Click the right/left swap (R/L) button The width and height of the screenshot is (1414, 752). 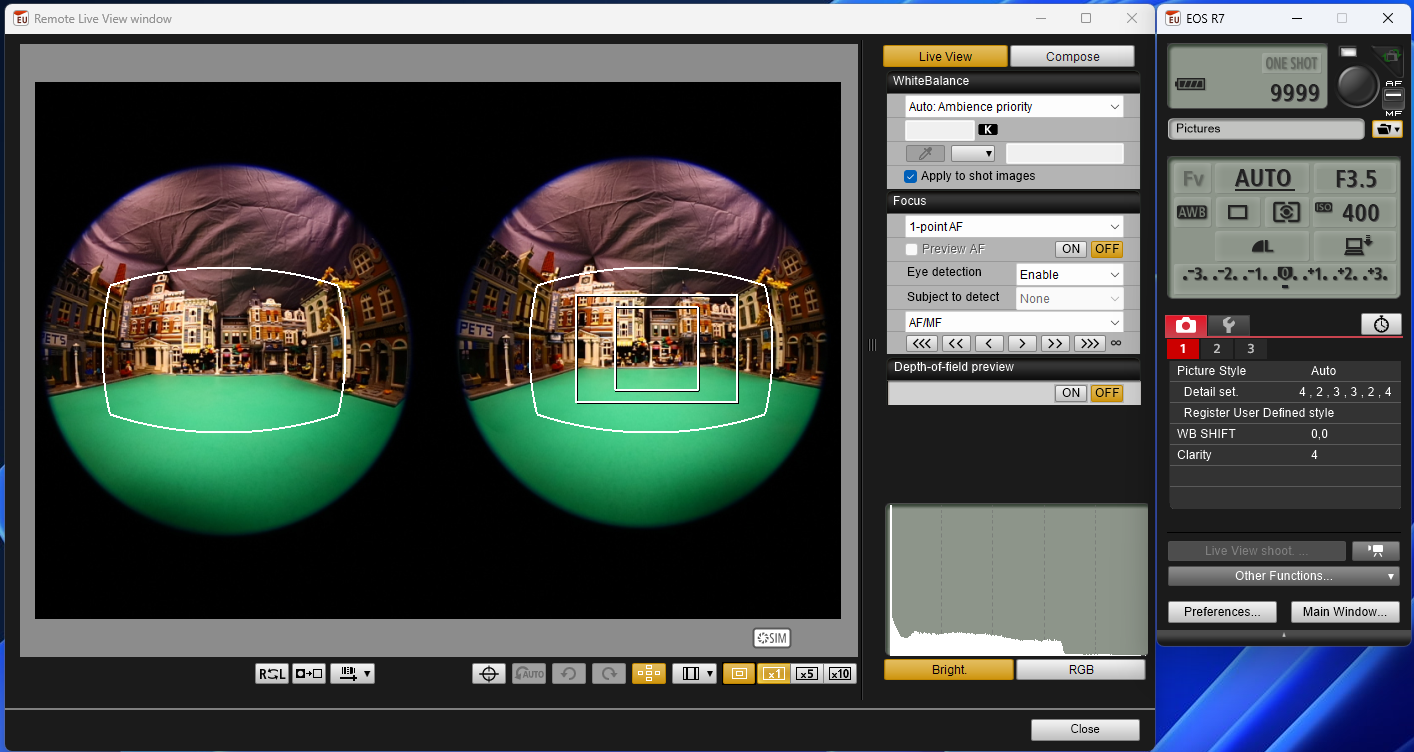[272, 674]
